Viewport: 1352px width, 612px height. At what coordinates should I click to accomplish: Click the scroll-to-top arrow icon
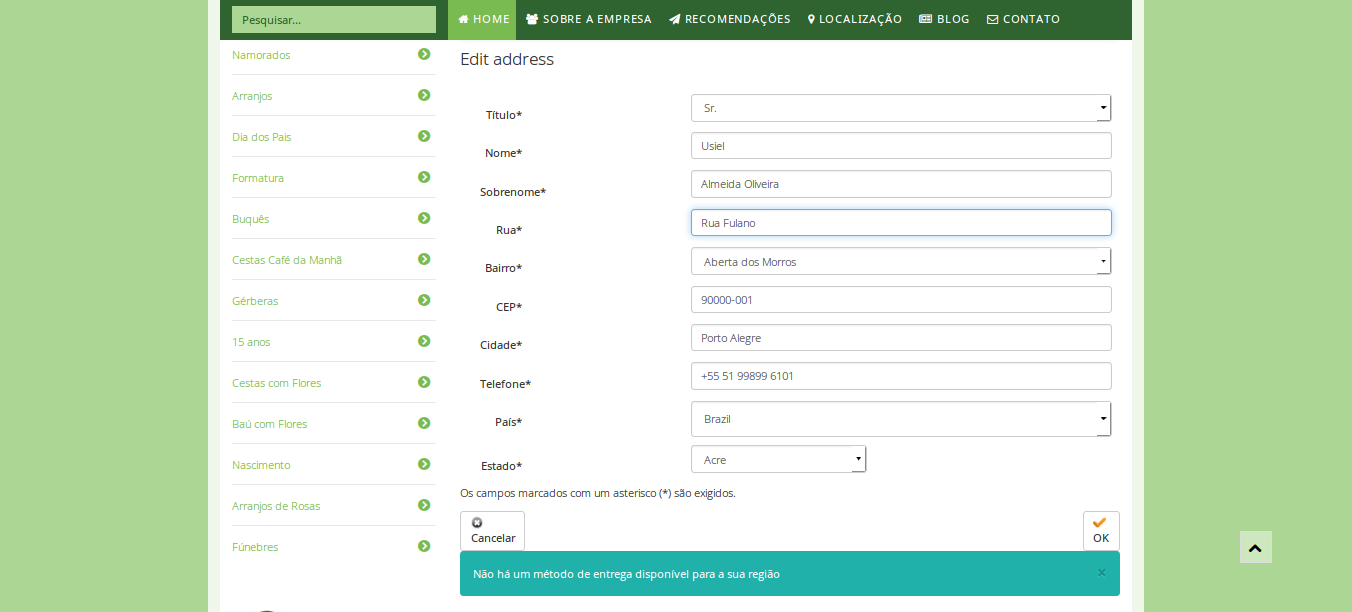pyautogui.click(x=1256, y=547)
